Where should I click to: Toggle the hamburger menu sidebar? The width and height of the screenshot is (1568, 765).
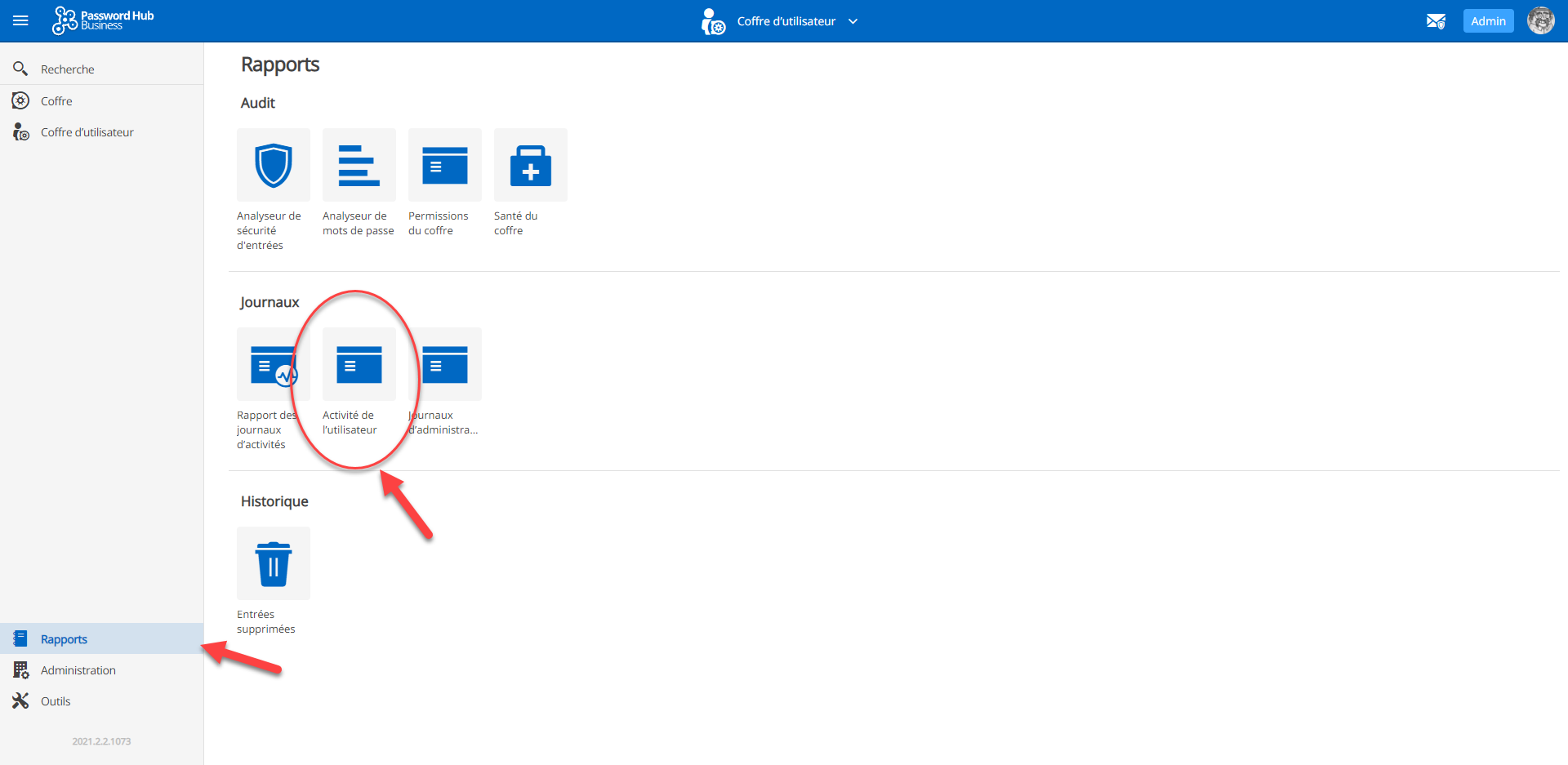pos(21,21)
